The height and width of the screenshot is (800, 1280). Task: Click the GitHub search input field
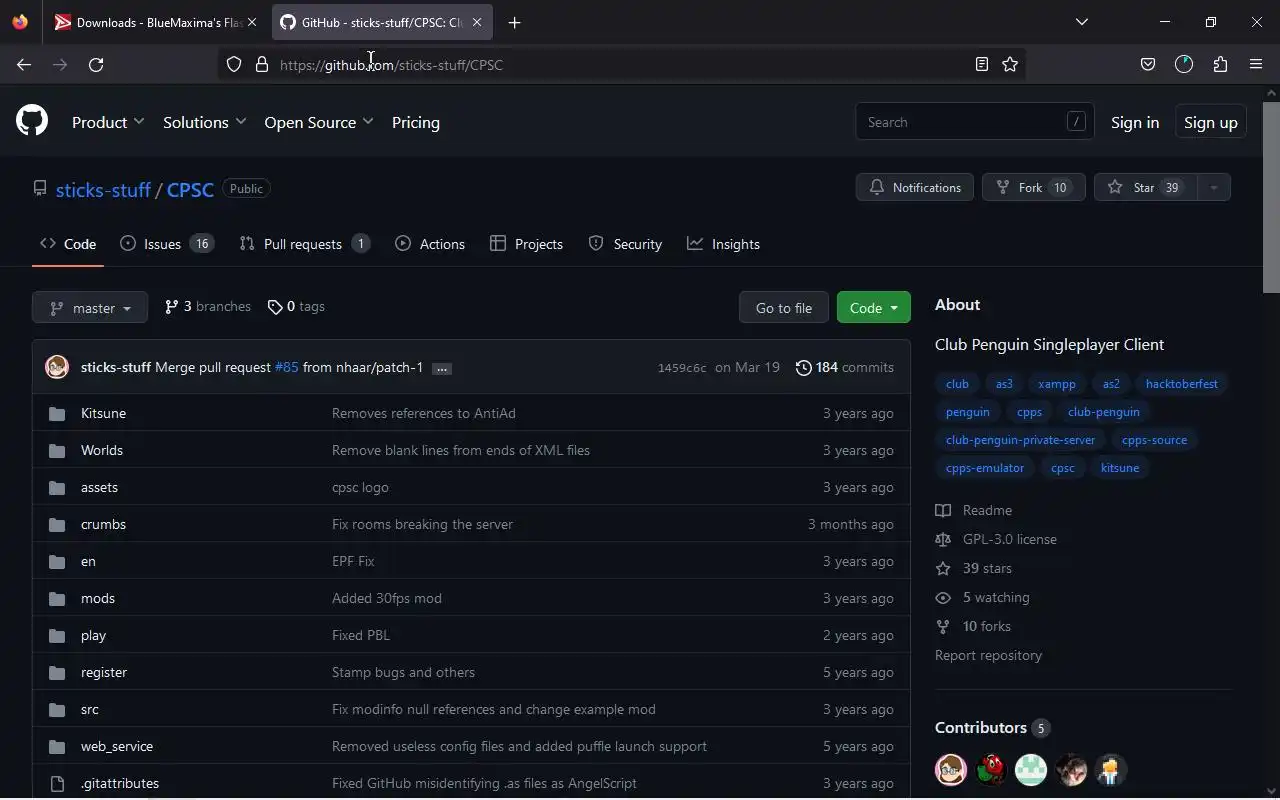975,122
